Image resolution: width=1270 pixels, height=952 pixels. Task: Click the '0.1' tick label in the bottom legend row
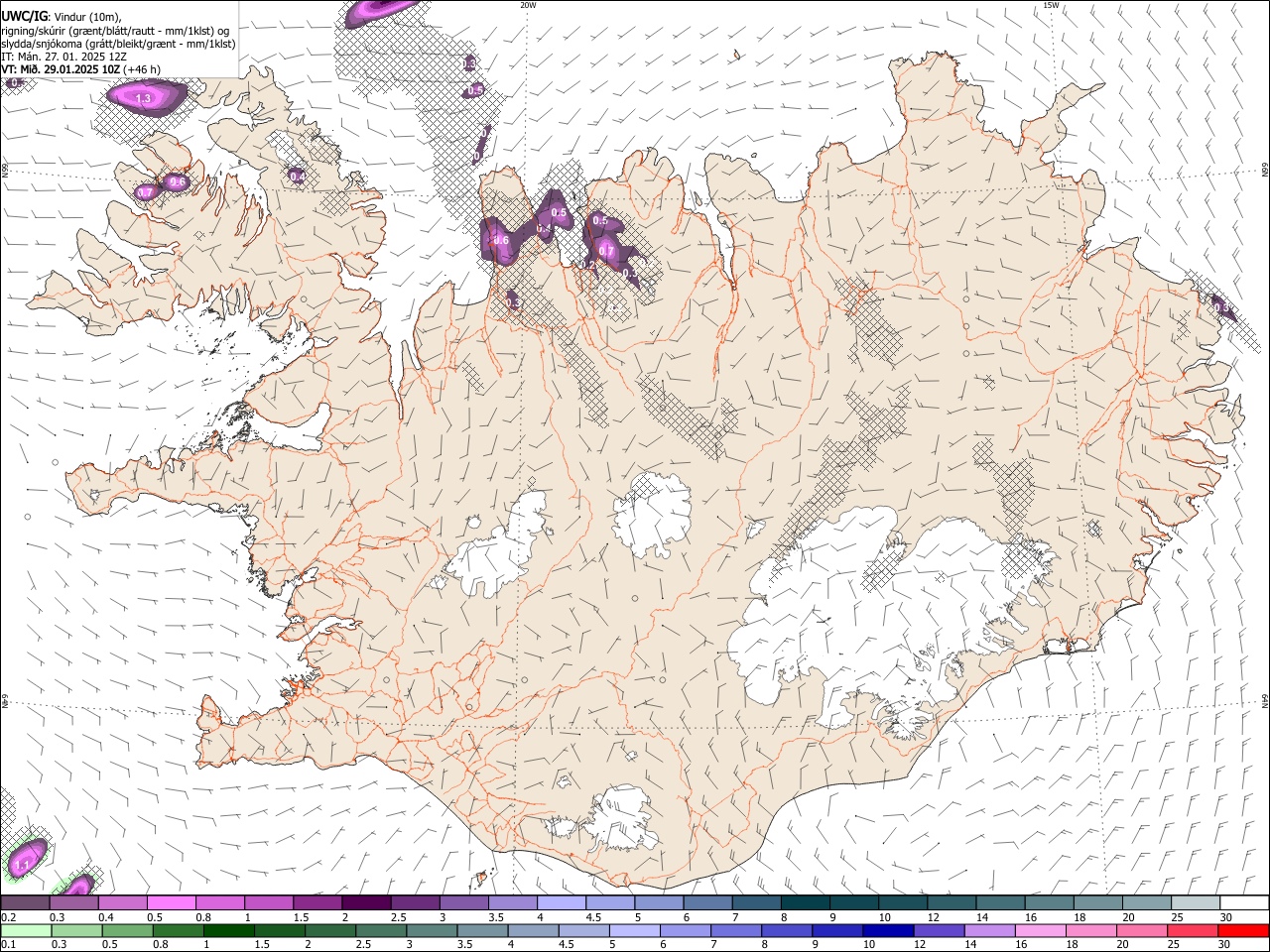coord(9,944)
